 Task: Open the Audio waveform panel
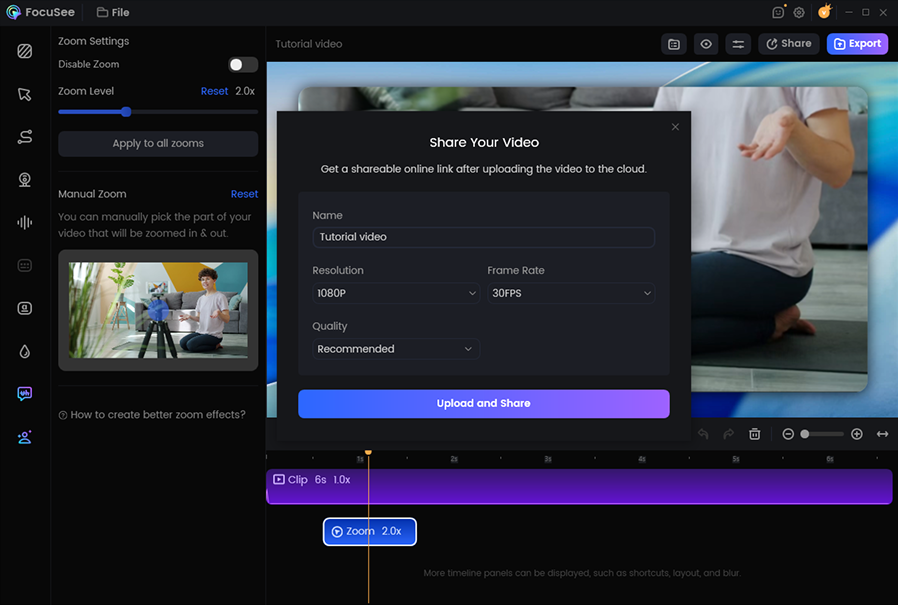[x=25, y=223]
